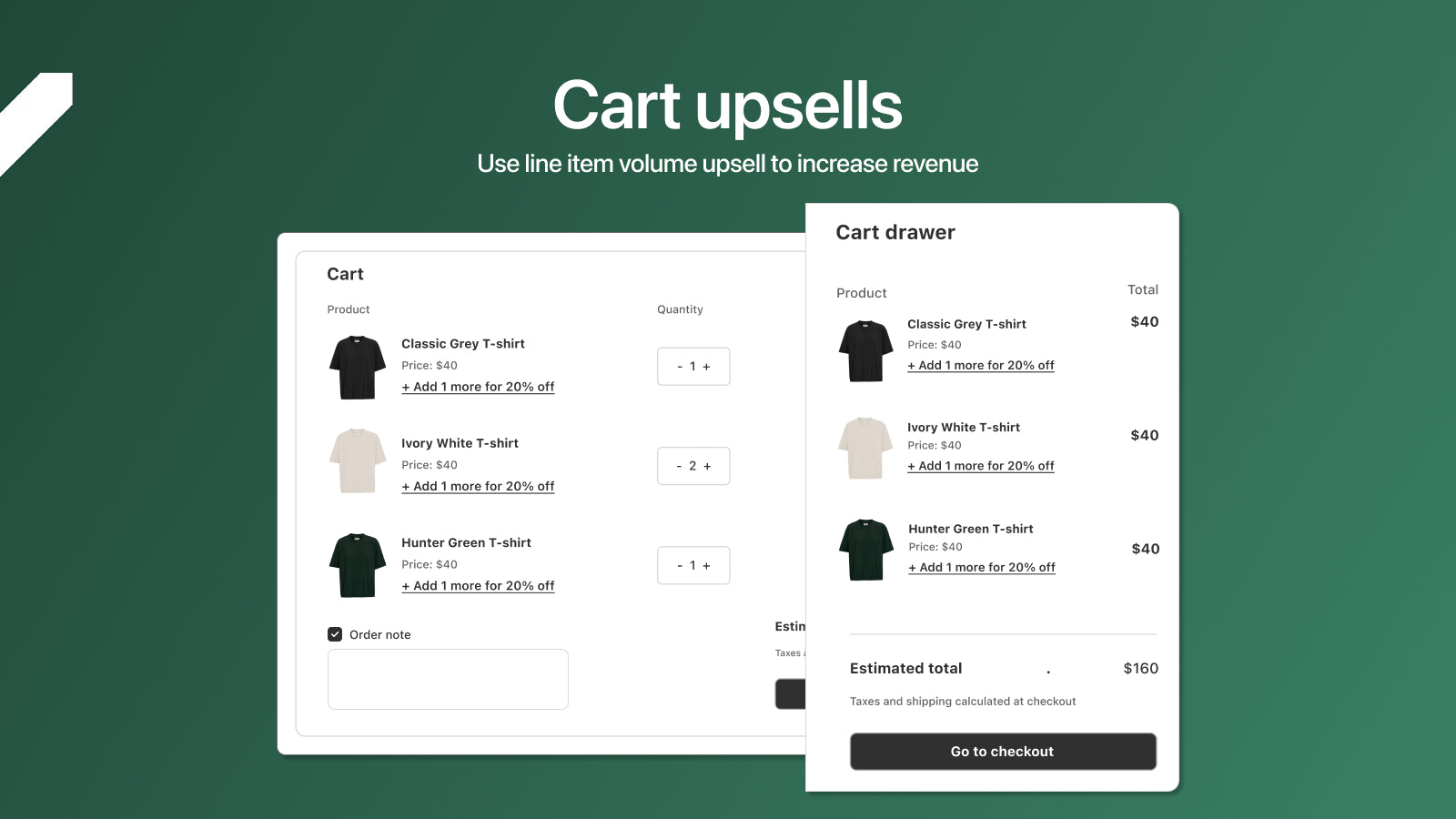Add 1 more Ivory White in Cart drawer
This screenshot has height=819, width=1456.
click(x=980, y=465)
